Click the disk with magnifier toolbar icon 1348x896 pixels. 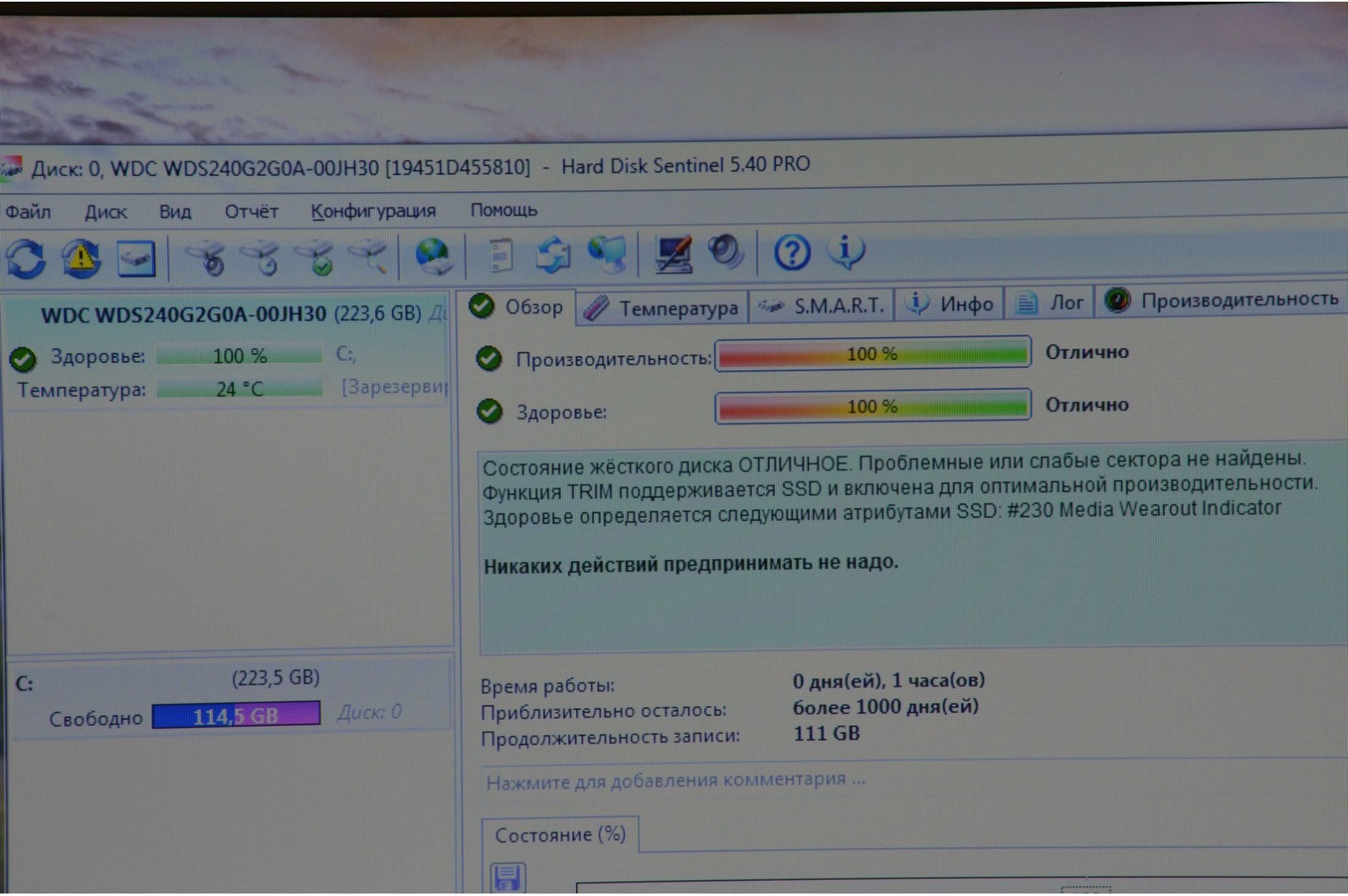point(369,257)
